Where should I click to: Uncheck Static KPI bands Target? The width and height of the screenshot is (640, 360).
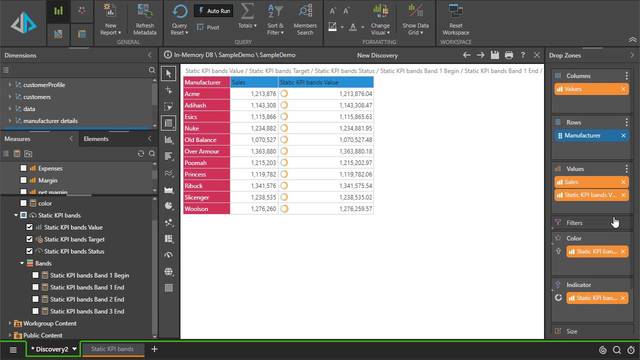[29, 239]
